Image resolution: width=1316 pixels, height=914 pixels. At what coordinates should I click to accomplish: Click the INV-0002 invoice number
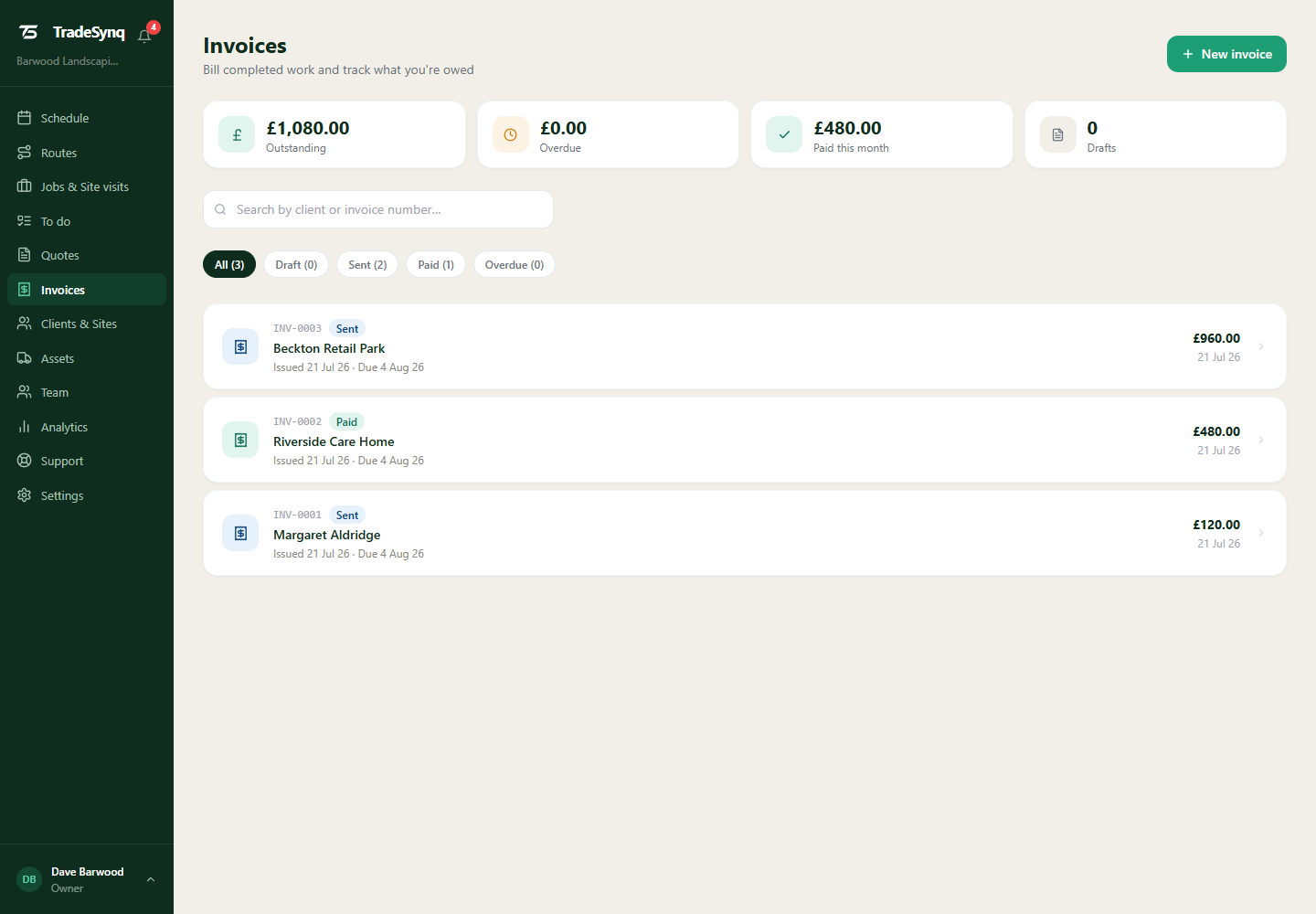pyautogui.click(x=297, y=421)
